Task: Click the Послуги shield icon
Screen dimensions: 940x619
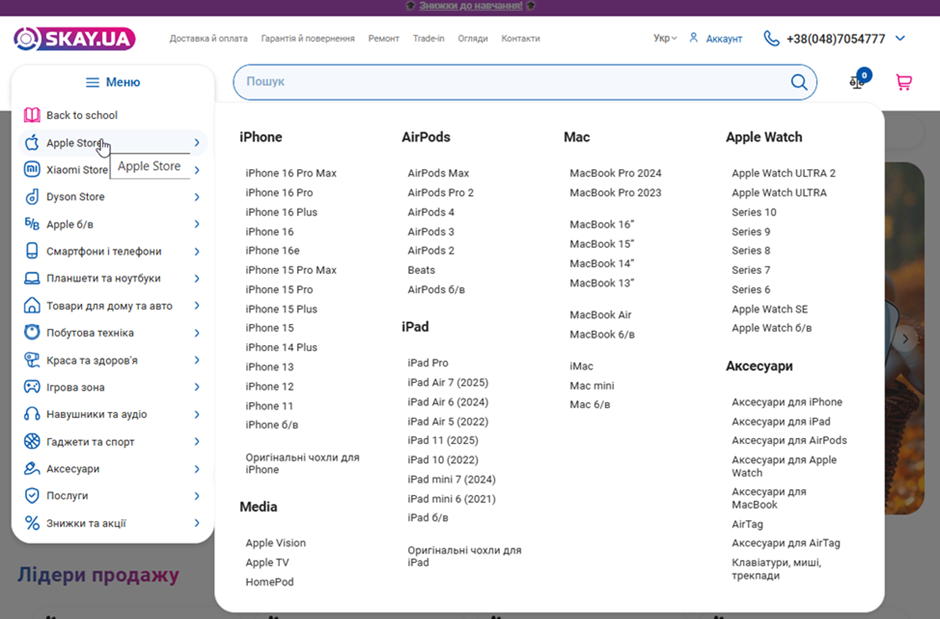Action: (x=32, y=496)
